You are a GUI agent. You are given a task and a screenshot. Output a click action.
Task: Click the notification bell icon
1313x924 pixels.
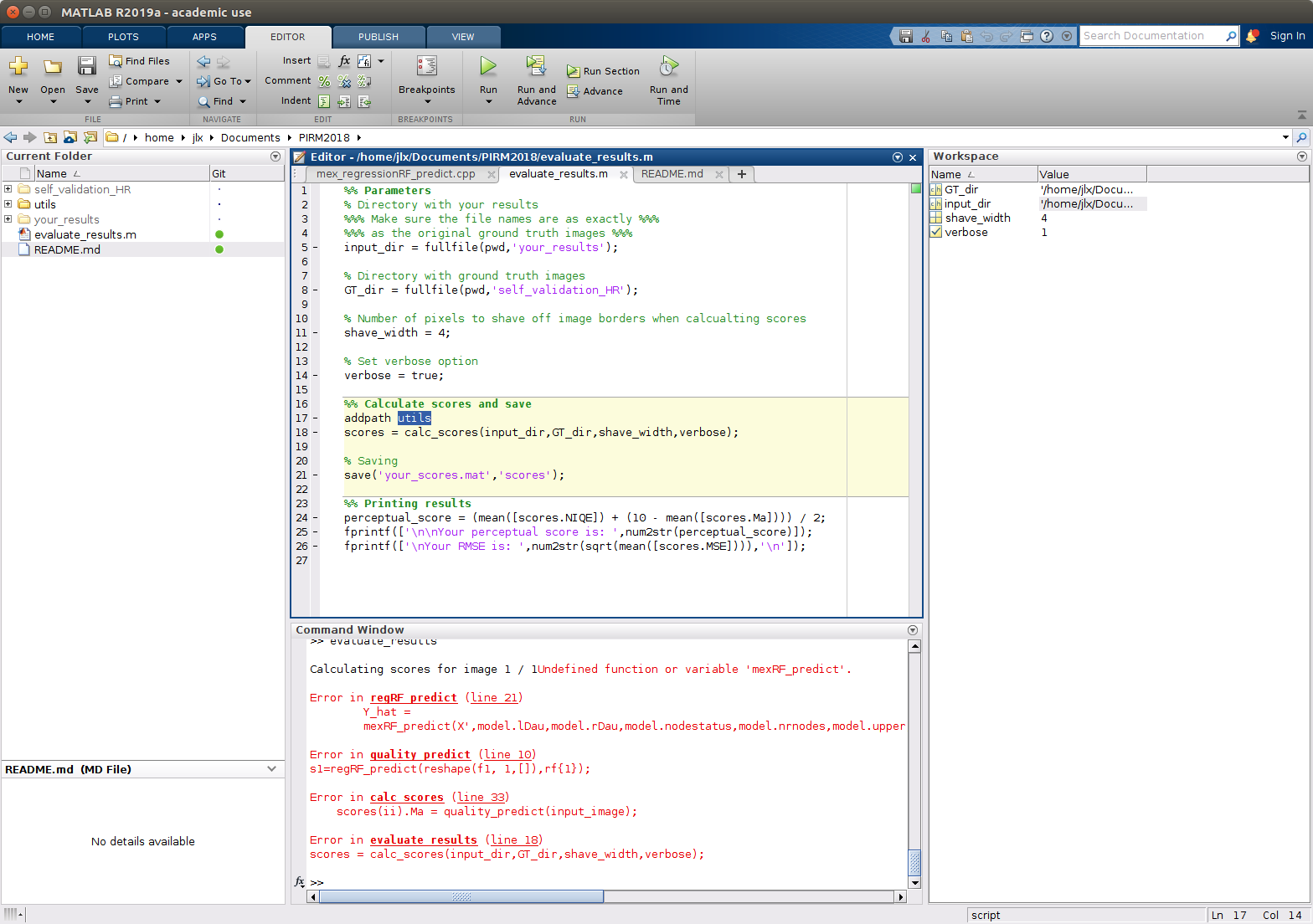point(1252,36)
